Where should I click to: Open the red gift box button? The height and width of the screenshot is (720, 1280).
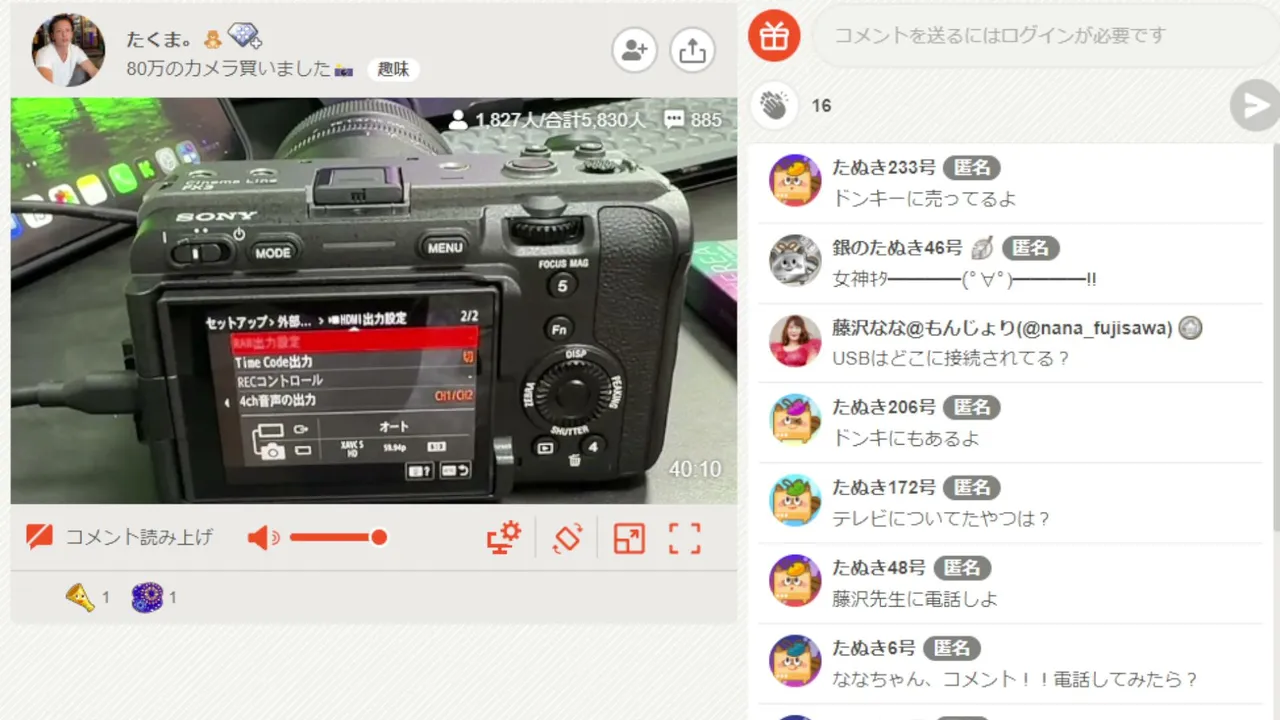tap(774, 36)
